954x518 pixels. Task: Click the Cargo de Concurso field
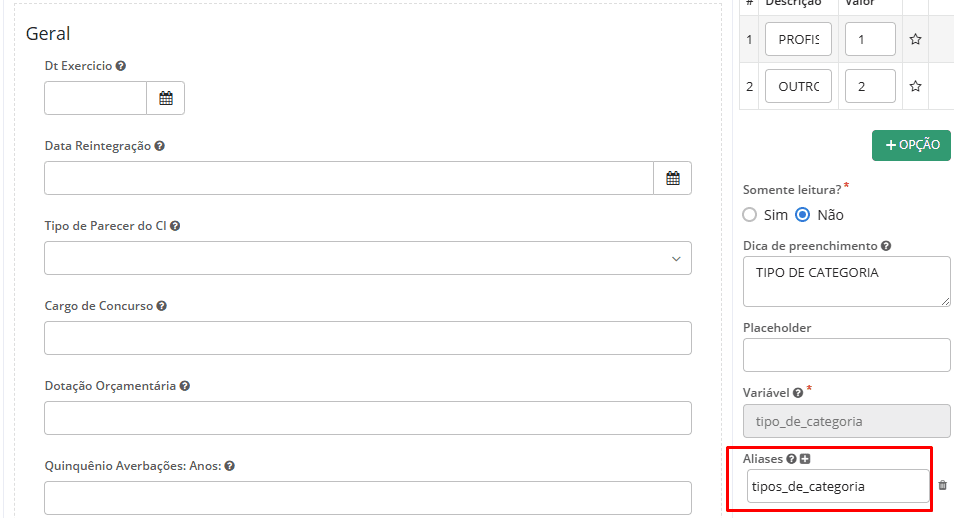click(368, 338)
